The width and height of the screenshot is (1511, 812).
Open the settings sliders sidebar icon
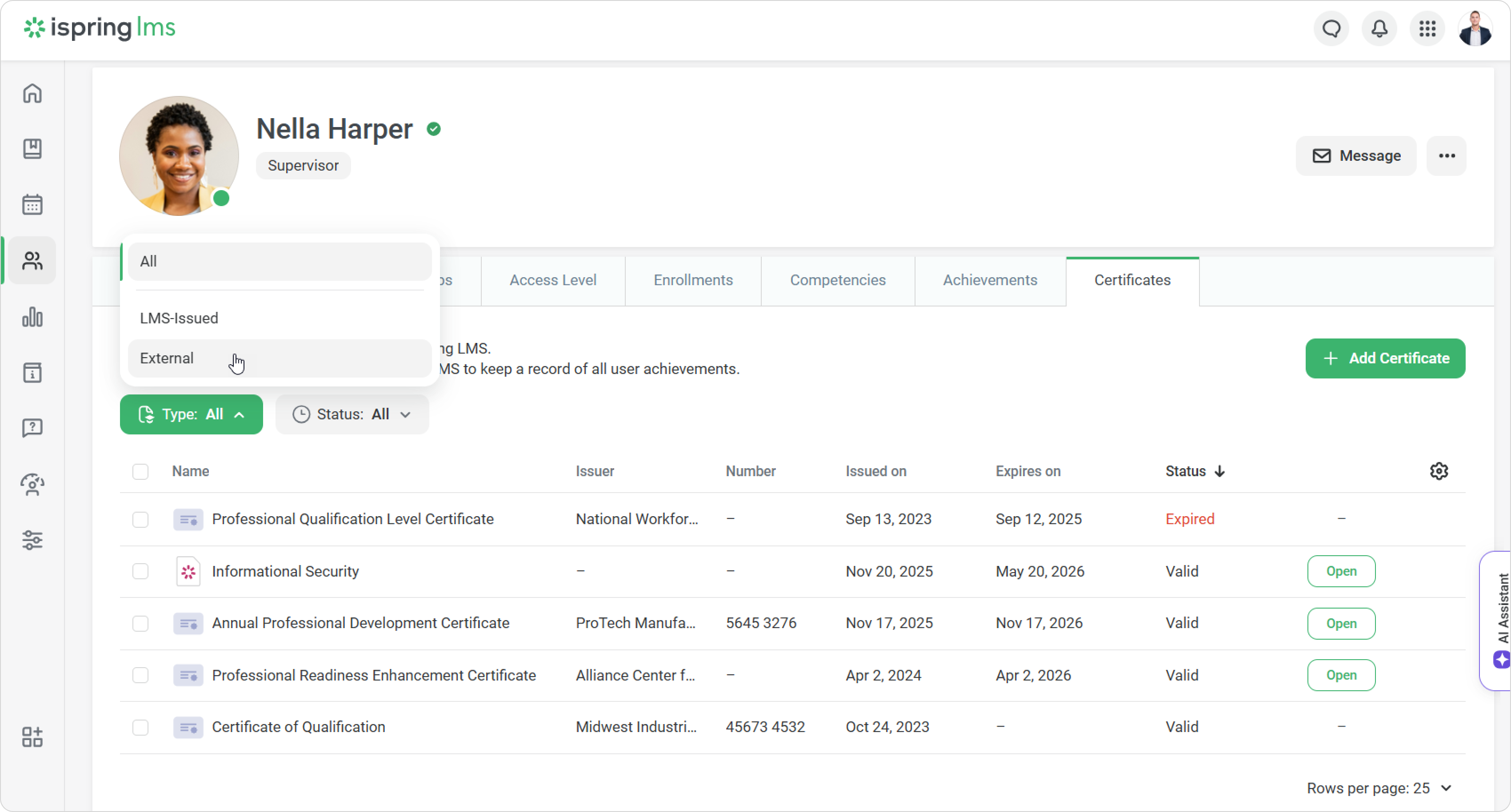pos(32,540)
